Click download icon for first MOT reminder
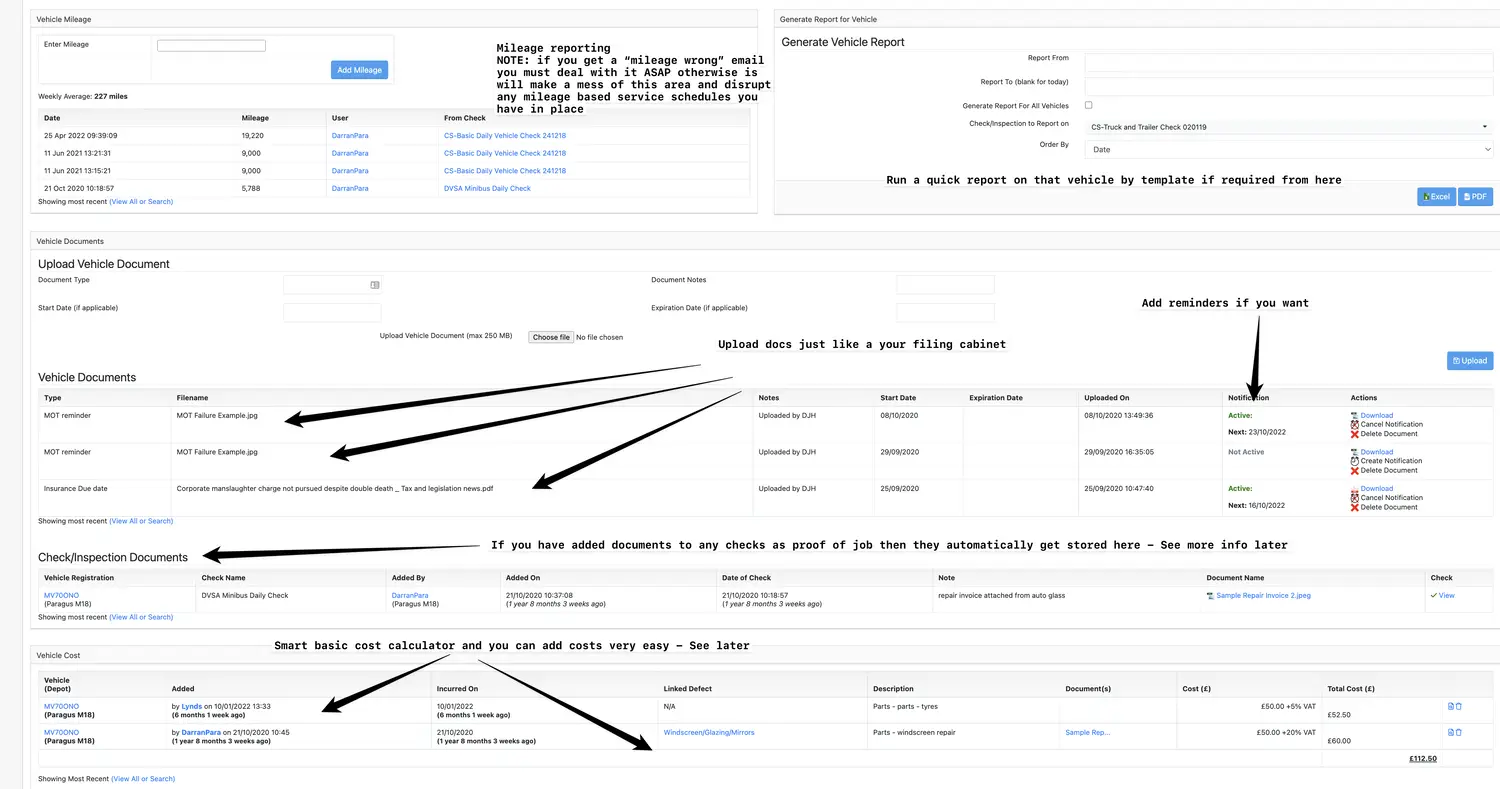The image size is (1500, 789). pyautogui.click(x=1355, y=416)
